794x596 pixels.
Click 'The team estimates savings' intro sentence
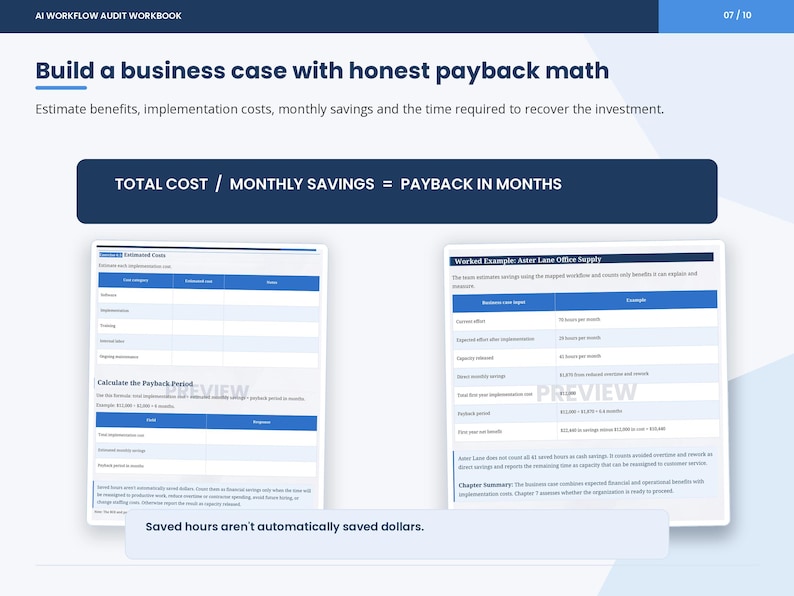point(574,280)
